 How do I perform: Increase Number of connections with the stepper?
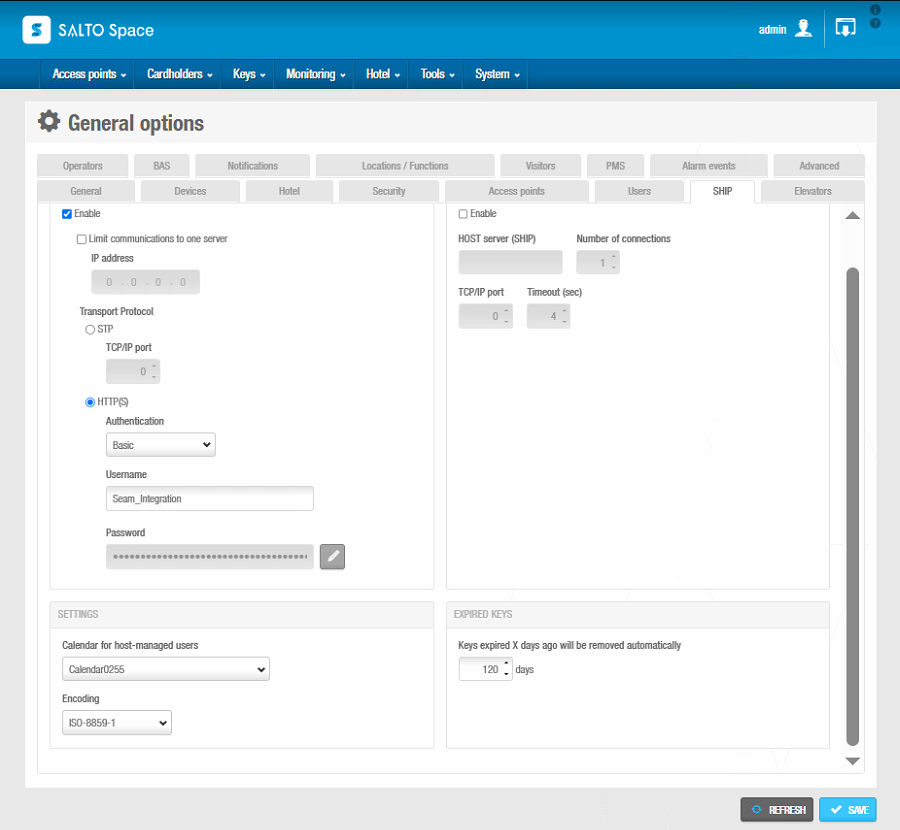tap(612, 257)
